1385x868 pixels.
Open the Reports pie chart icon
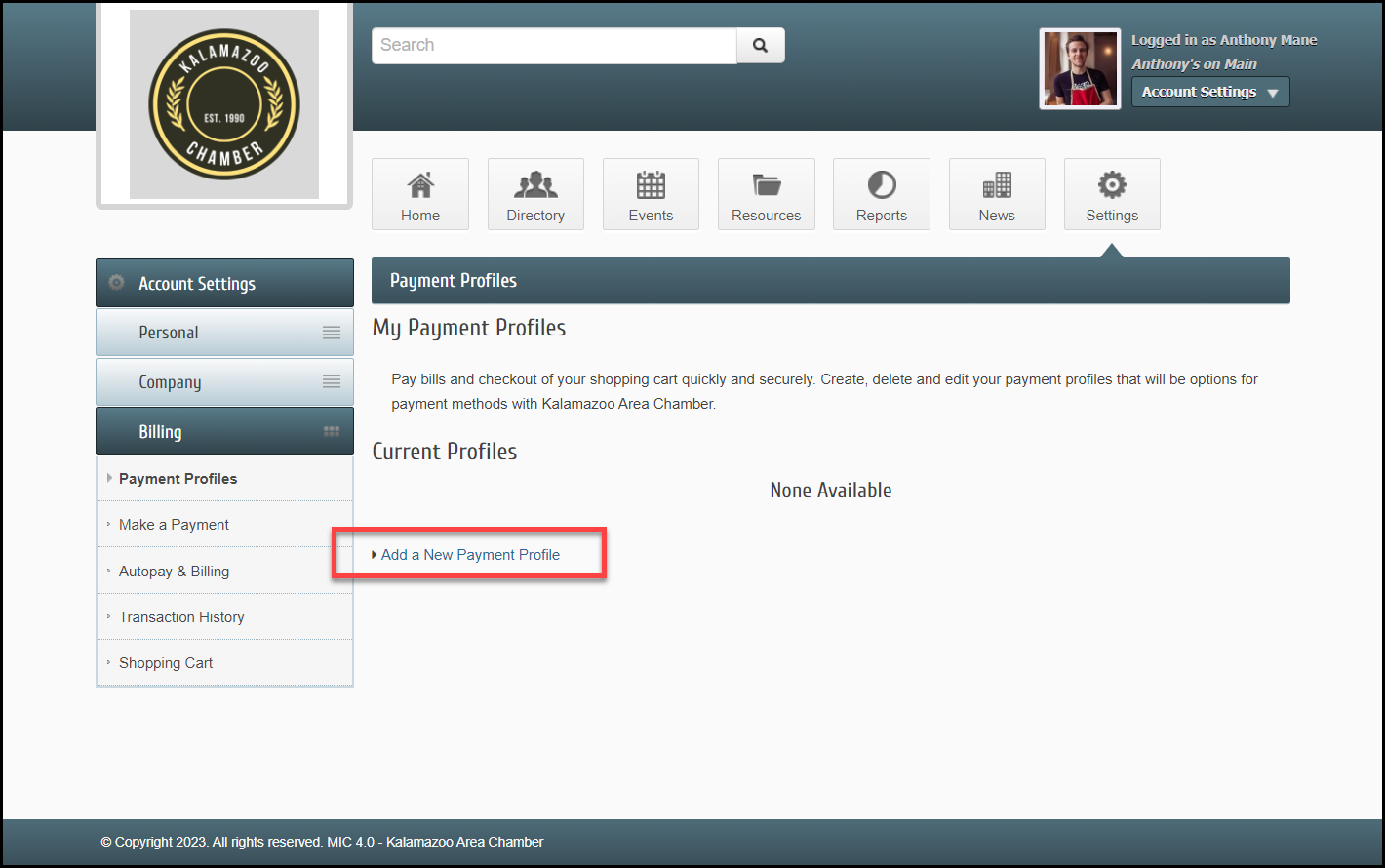click(x=882, y=184)
